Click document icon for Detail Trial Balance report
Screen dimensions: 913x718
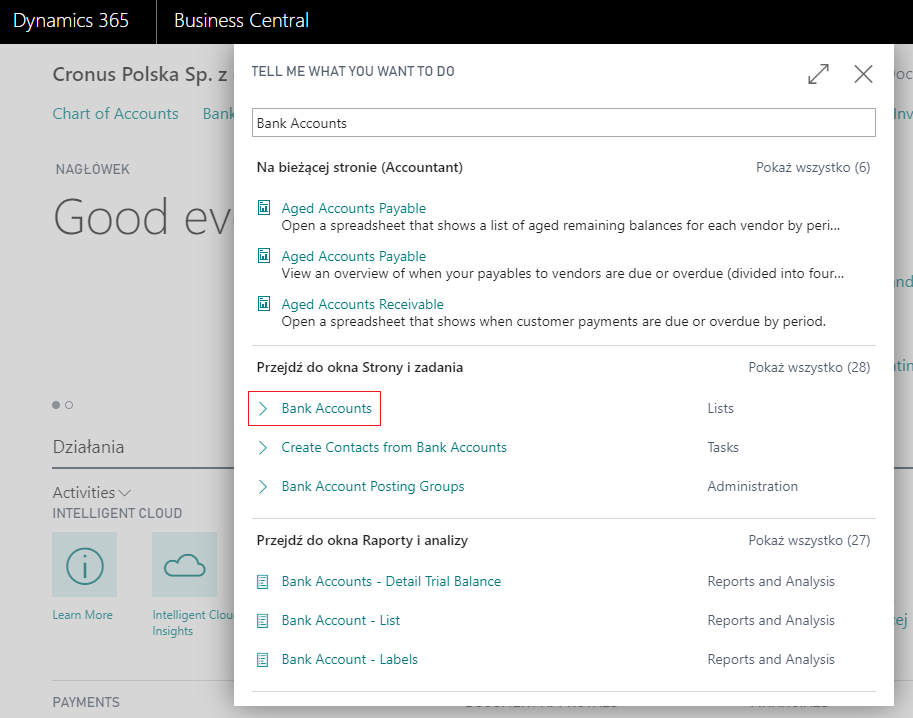pos(263,581)
